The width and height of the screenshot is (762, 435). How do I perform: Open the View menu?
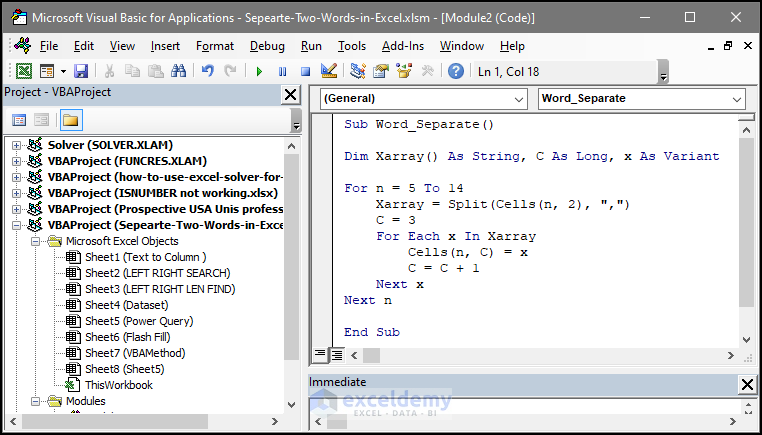point(122,46)
